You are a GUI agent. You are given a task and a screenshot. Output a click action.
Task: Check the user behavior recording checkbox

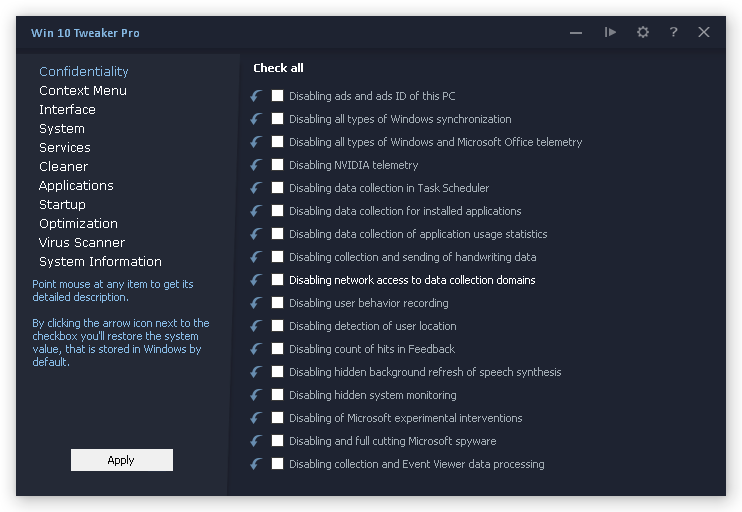(x=278, y=303)
